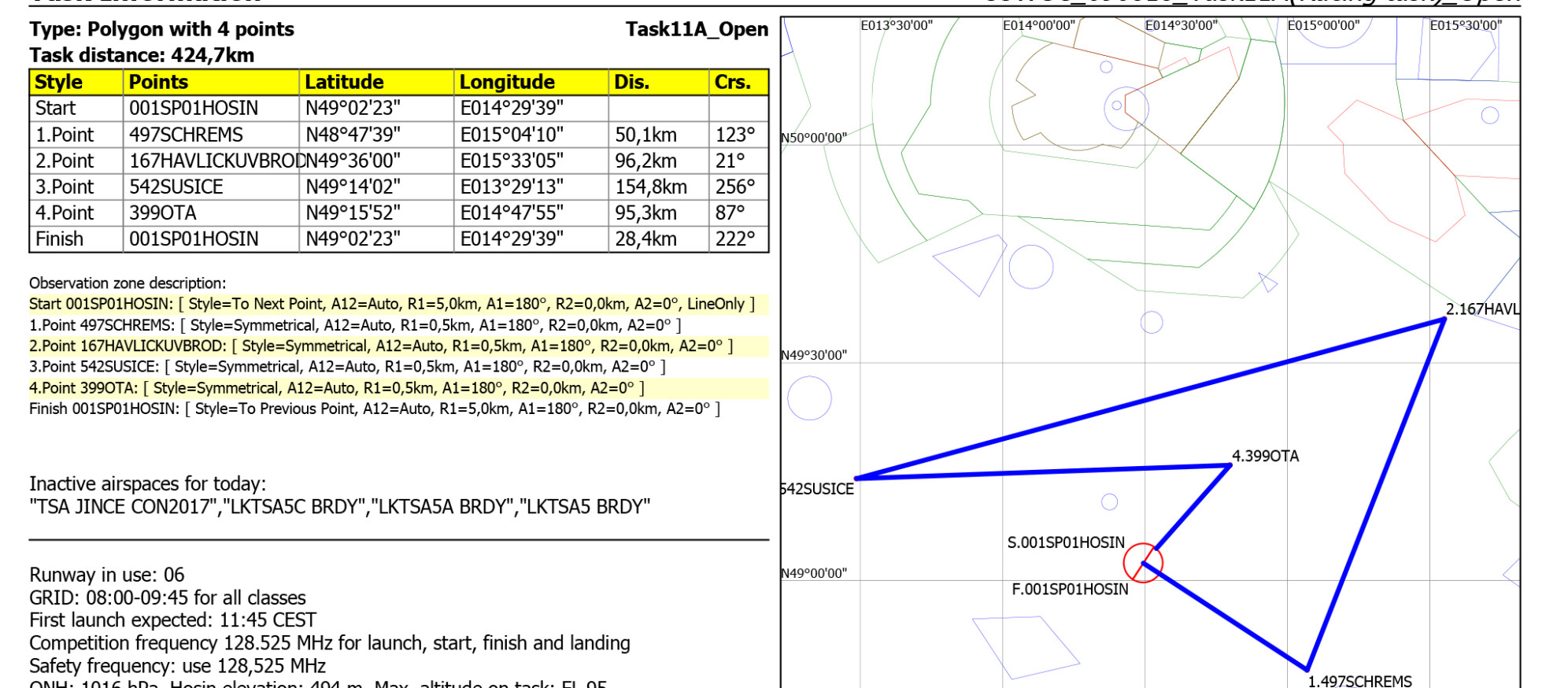Select the highlighted Start 001SP01HOSIN observation zone line
Screen dimensions: 1568x688
click(x=391, y=305)
